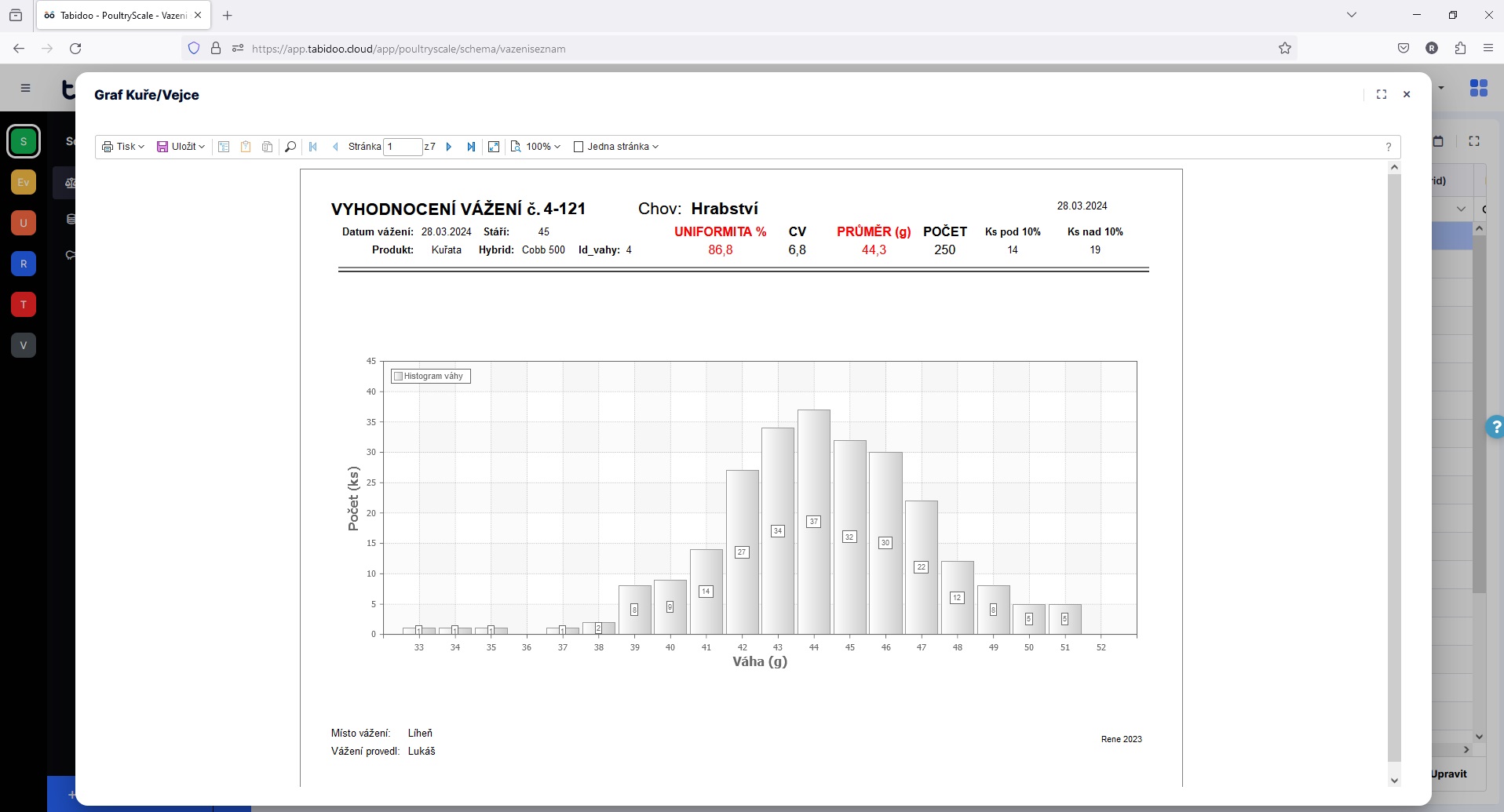Open the red T app in sidebar
The height and width of the screenshot is (812, 1504).
24,304
